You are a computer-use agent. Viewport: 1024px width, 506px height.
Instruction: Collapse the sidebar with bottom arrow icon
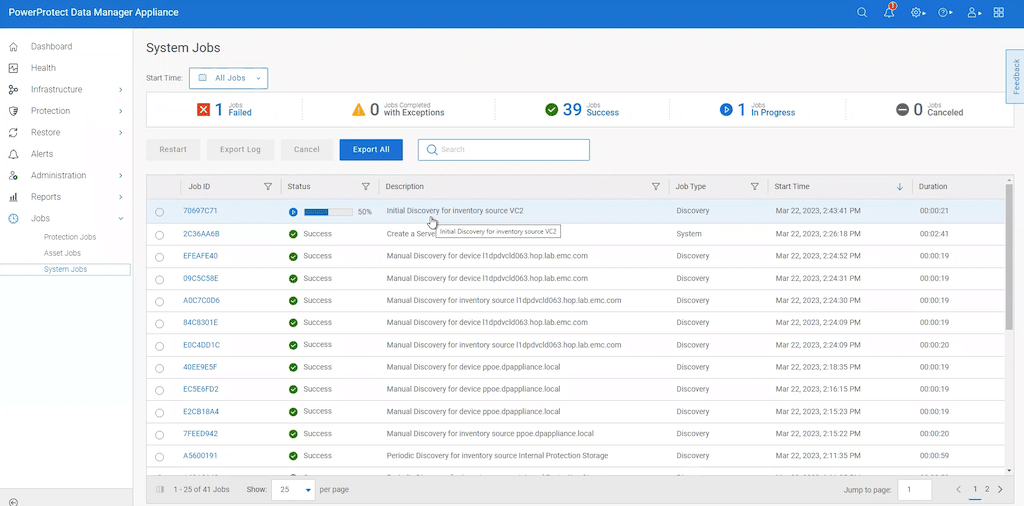[14, 502]
